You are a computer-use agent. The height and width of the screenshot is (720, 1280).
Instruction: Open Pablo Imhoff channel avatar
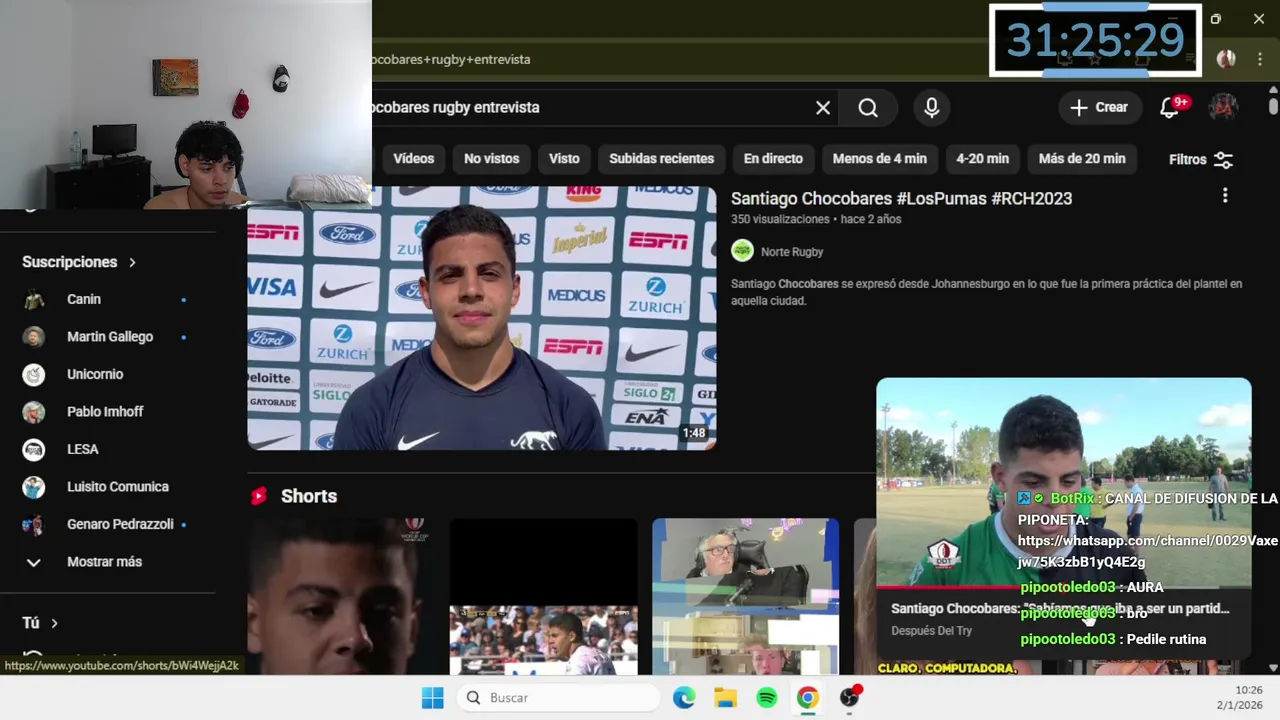[34, 412]
